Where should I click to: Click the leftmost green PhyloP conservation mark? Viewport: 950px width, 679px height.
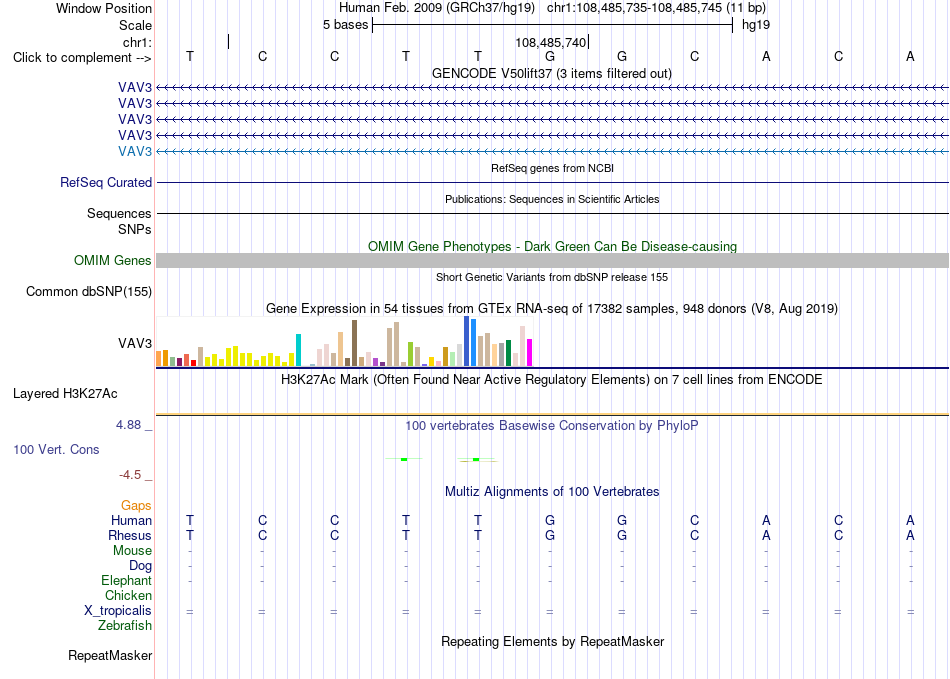point(404,459)
